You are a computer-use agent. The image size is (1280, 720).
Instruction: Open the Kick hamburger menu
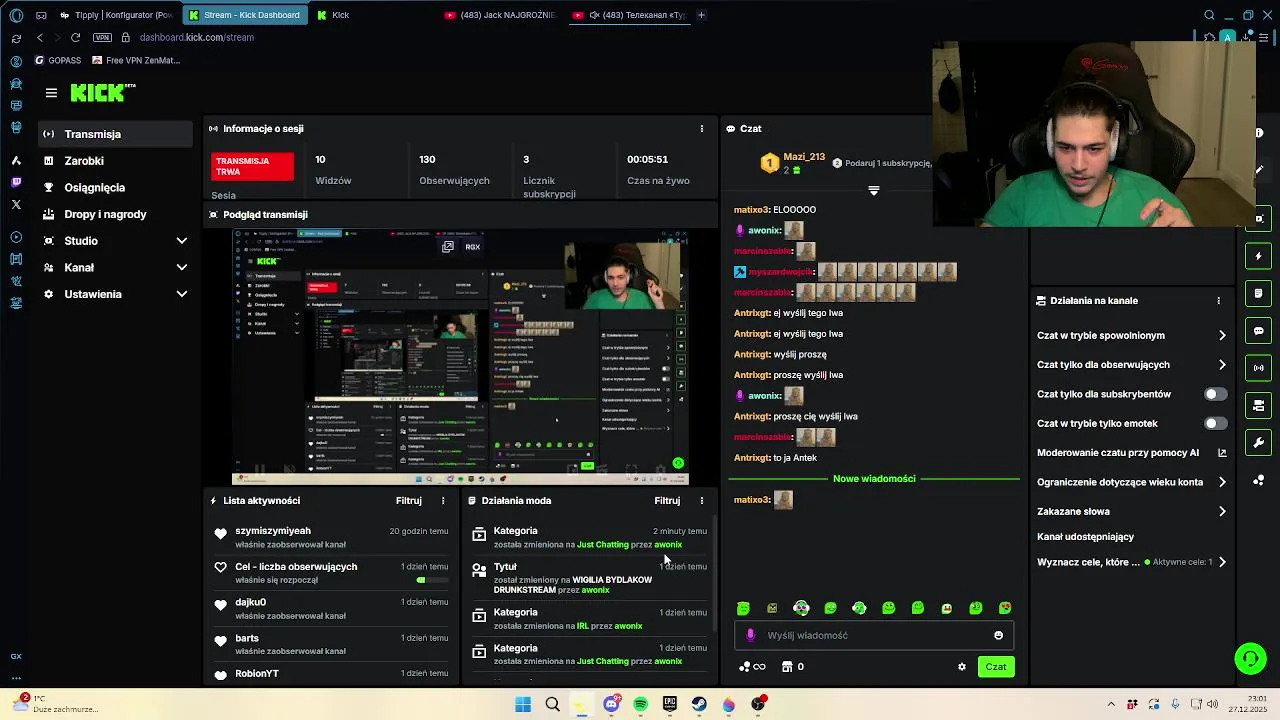(51, 93)
